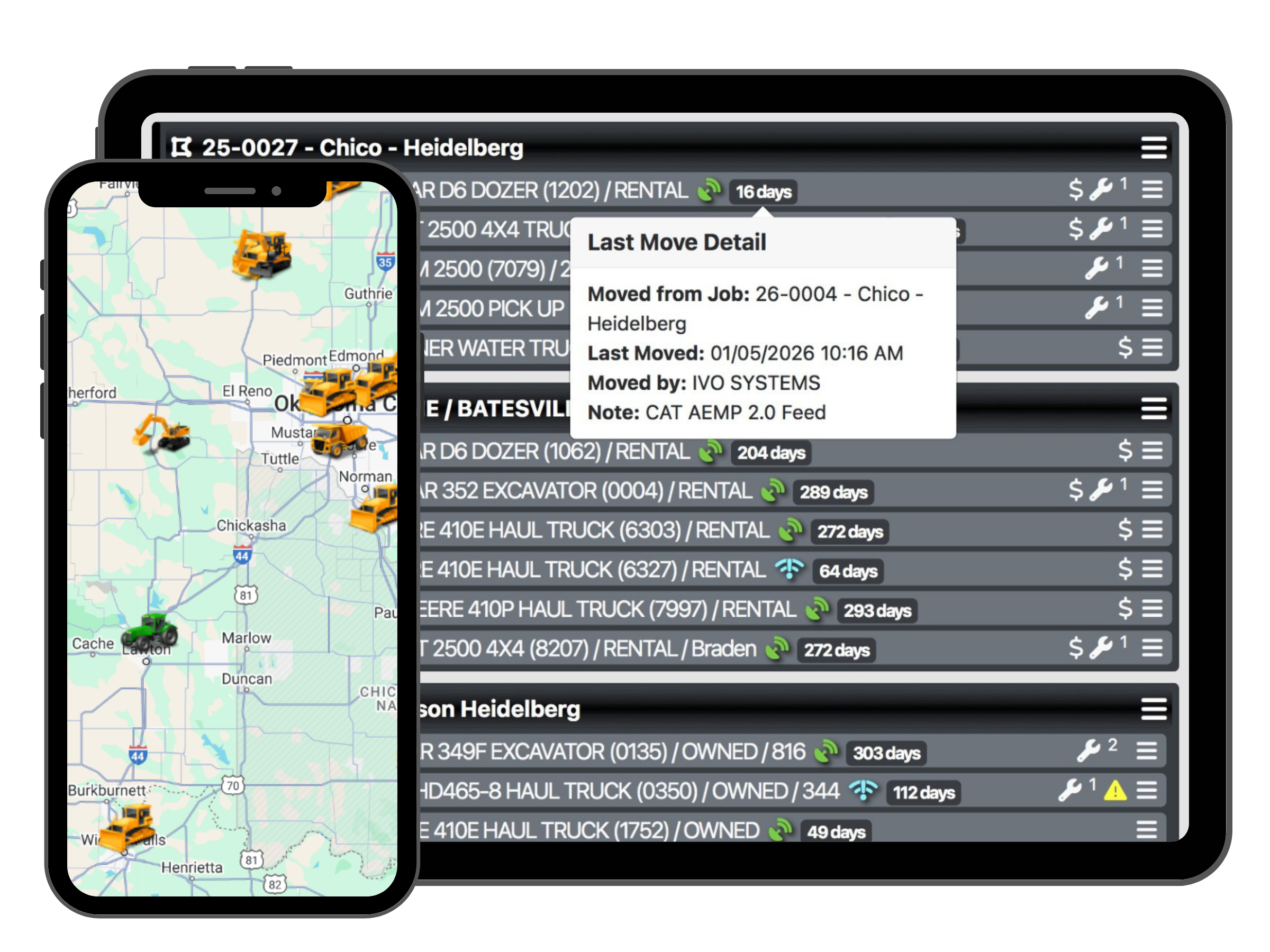Click the 204 days badge on D6 Dozer (1062)

770,453
